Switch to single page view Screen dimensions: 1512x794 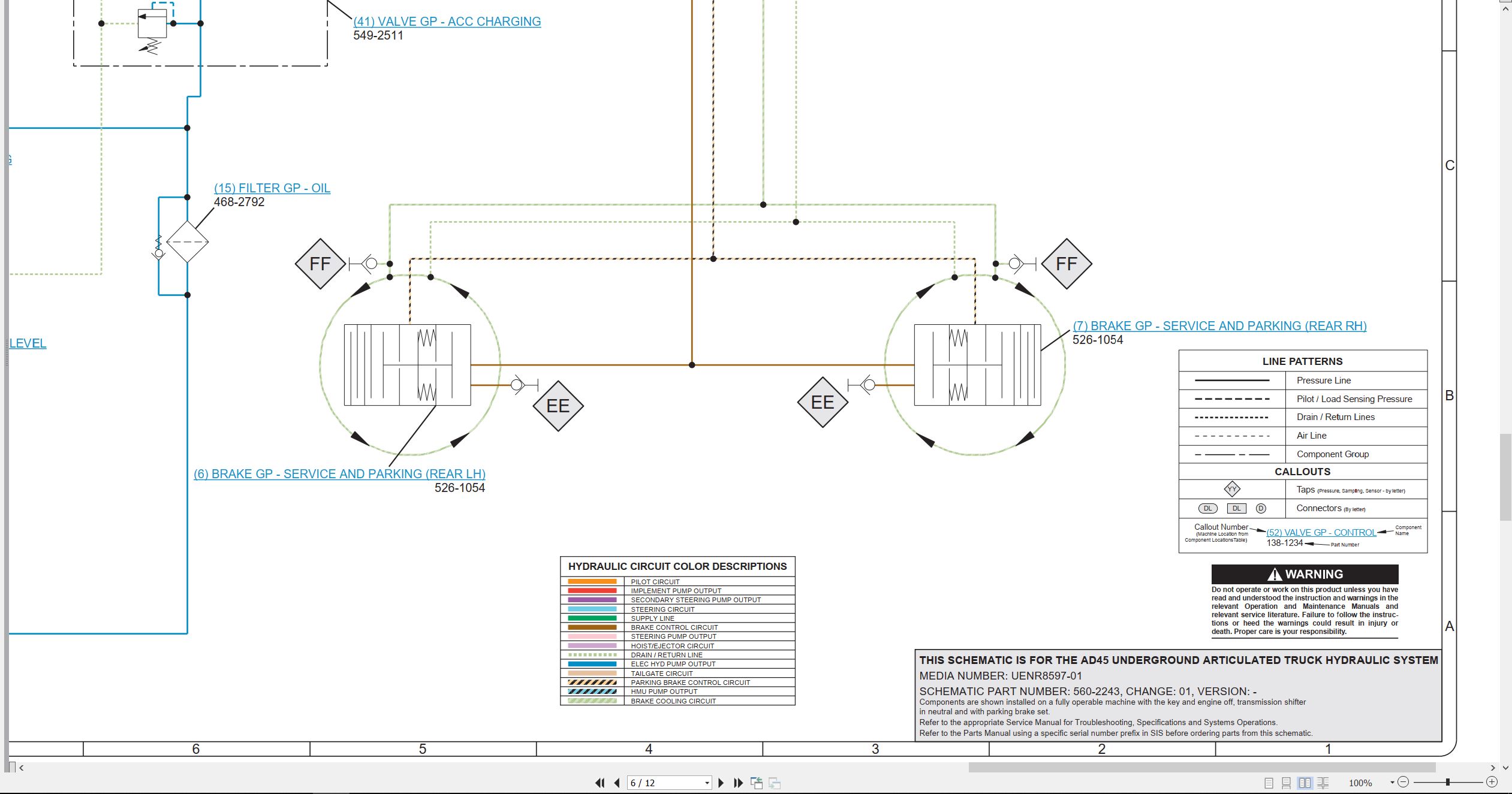[x=1269, y=783]
